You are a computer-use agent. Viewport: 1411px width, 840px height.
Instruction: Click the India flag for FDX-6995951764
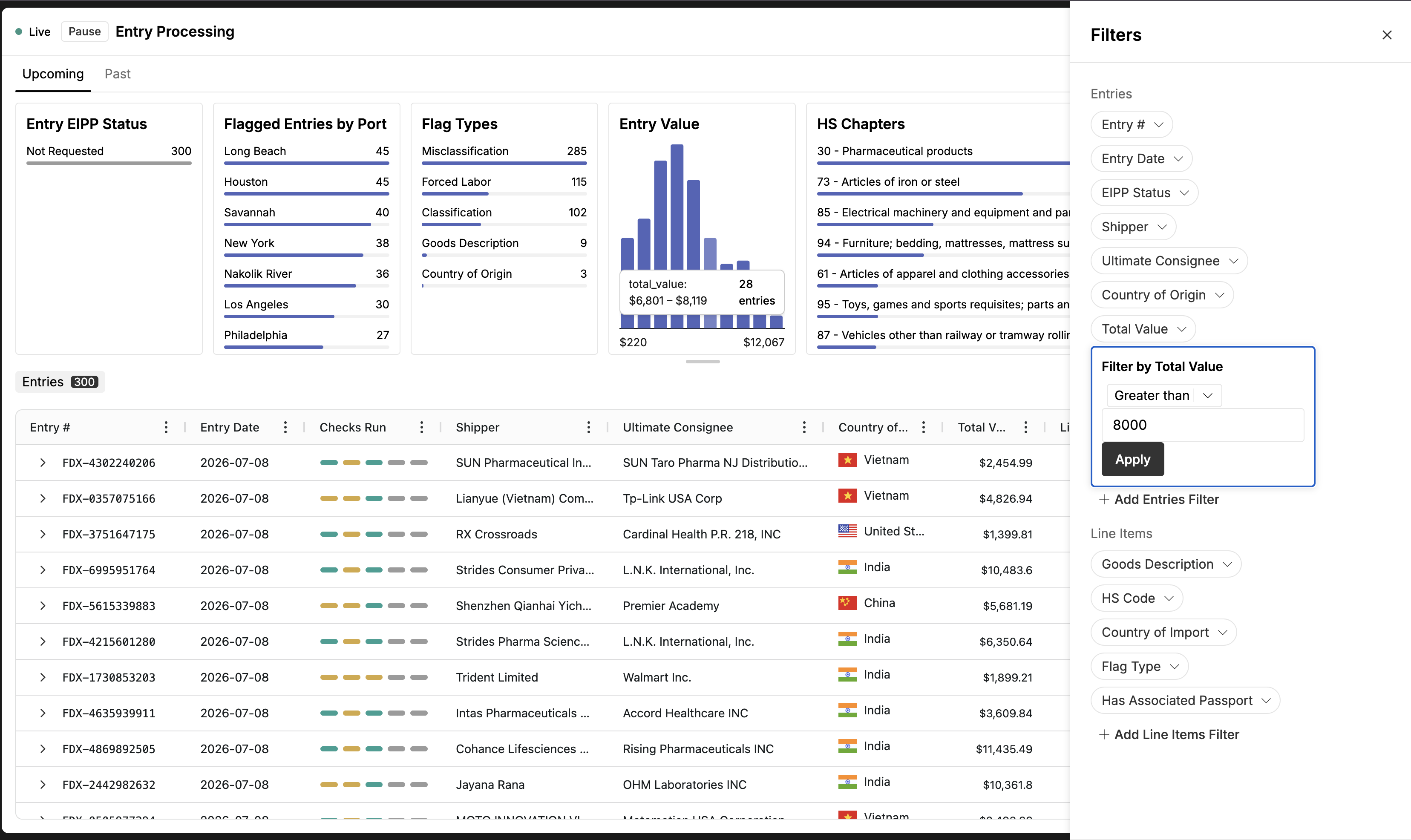(847, 567)
